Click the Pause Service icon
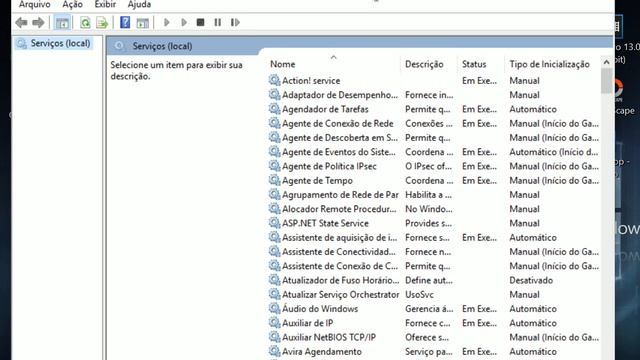The height and width of the screenshot is (360, 640). [218, 22]
